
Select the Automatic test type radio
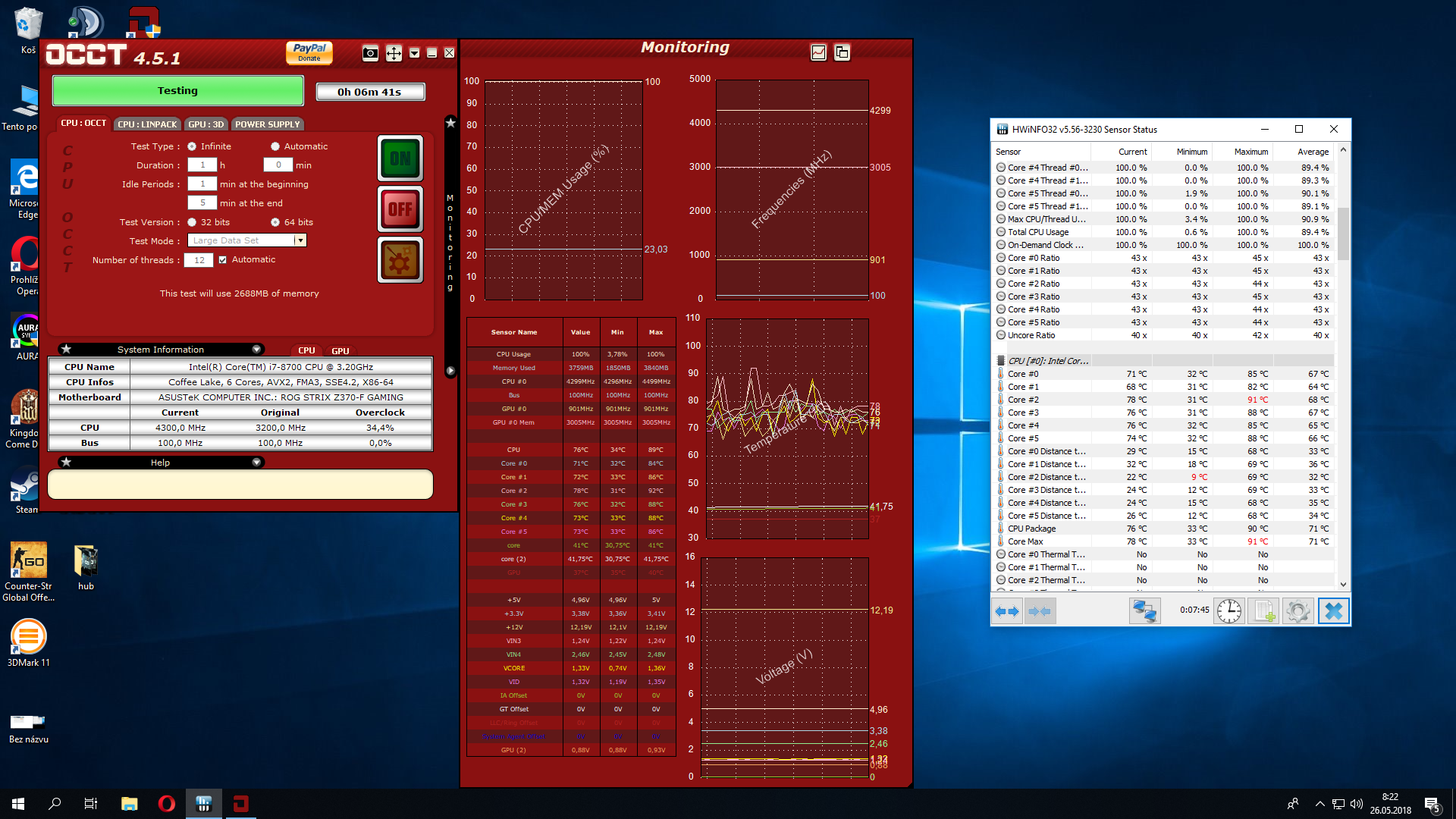275,146
